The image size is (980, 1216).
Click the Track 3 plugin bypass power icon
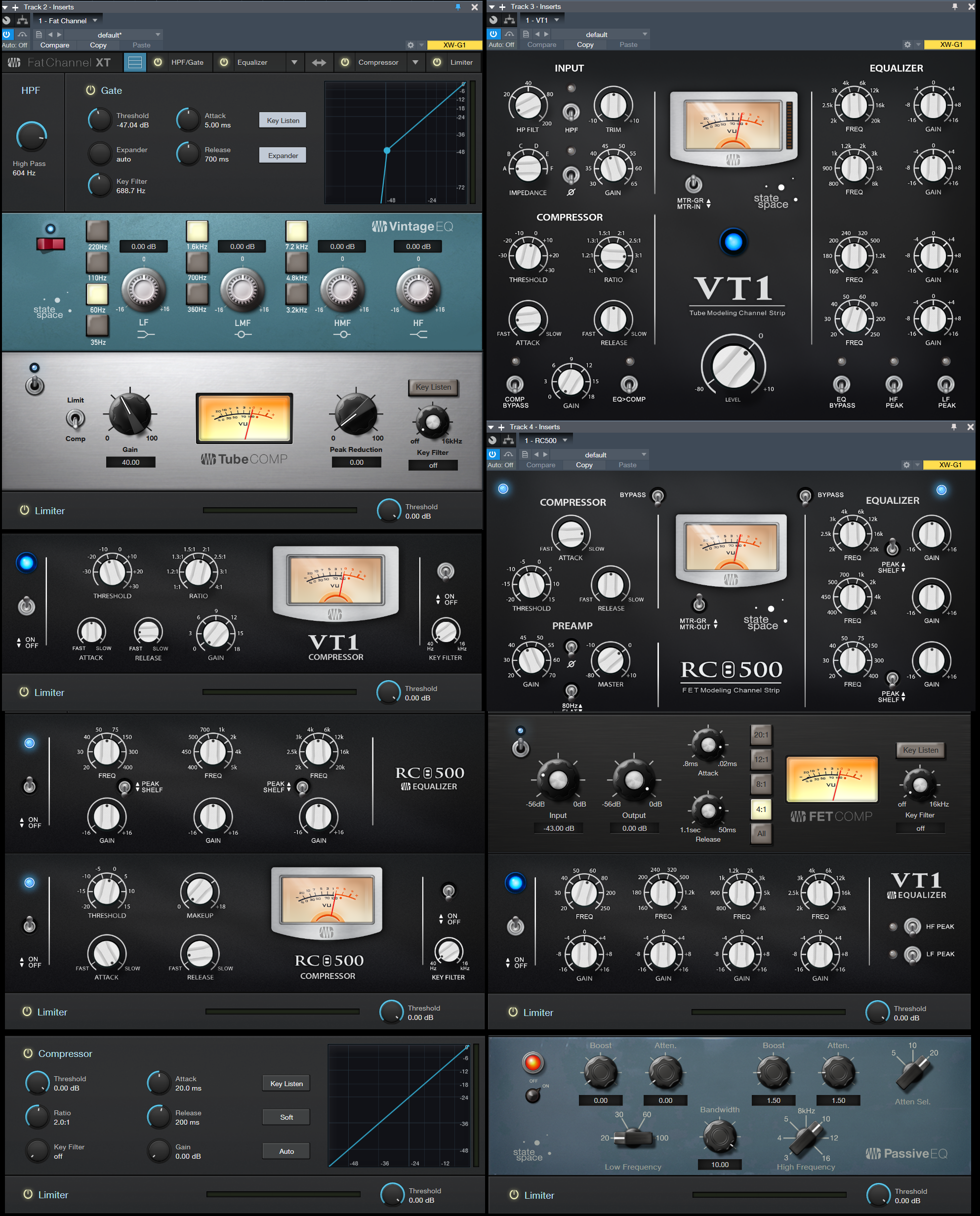tap(494, 34)
